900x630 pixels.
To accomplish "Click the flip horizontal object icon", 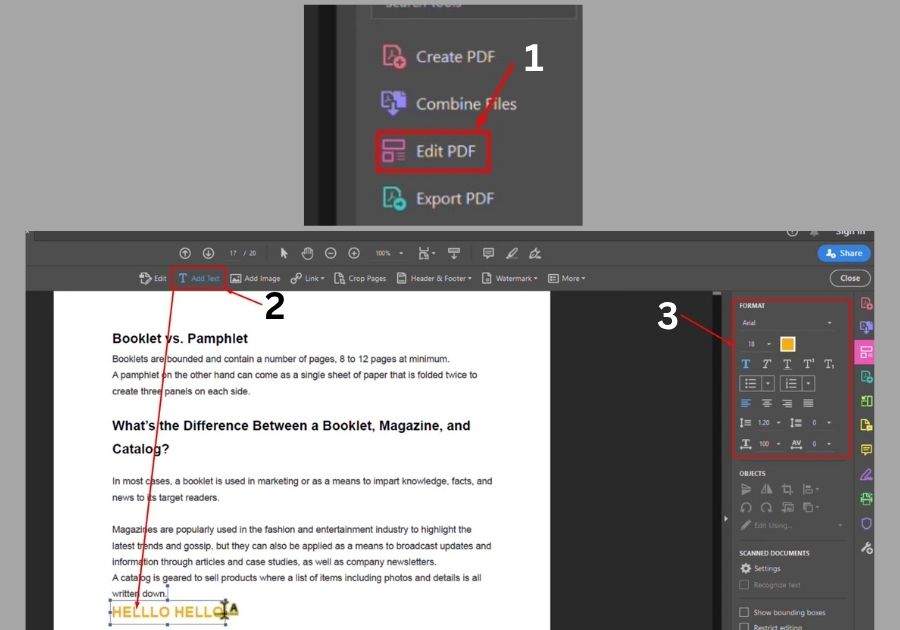I will pos(766,489).
